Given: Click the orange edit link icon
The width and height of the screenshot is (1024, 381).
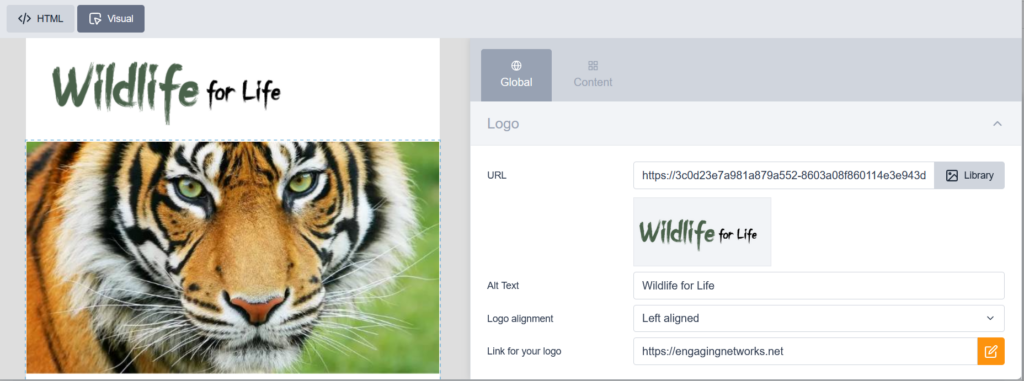Looking at the screenshot, I should [991, 352].
